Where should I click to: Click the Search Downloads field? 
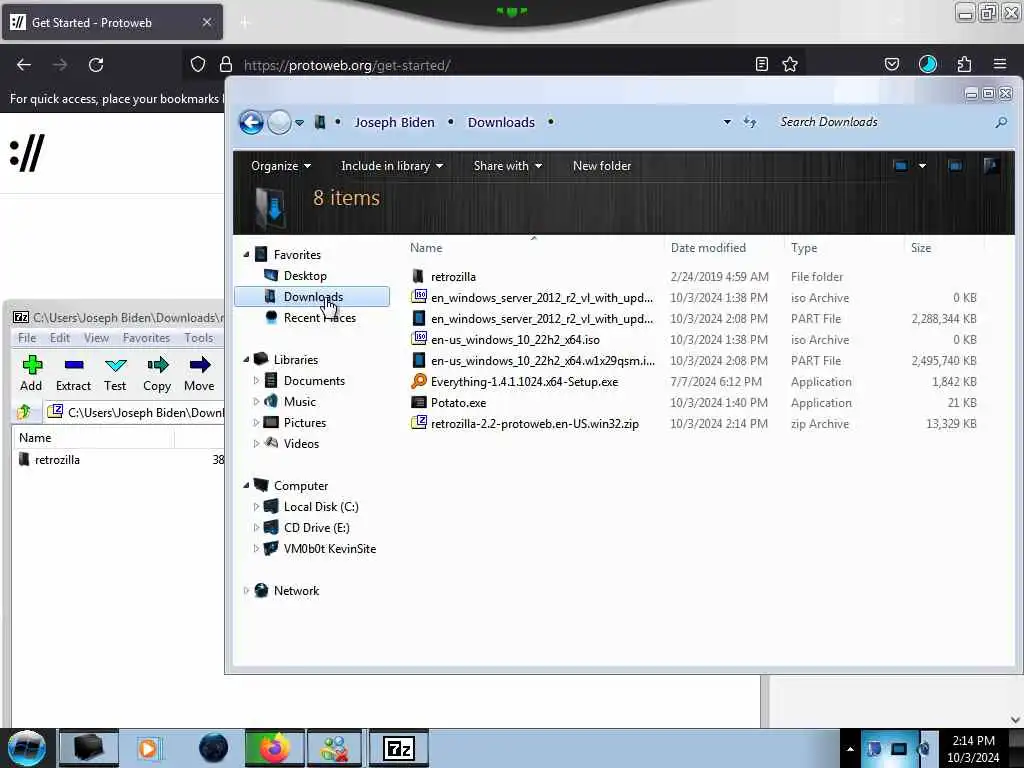click(x=883, y=122)
